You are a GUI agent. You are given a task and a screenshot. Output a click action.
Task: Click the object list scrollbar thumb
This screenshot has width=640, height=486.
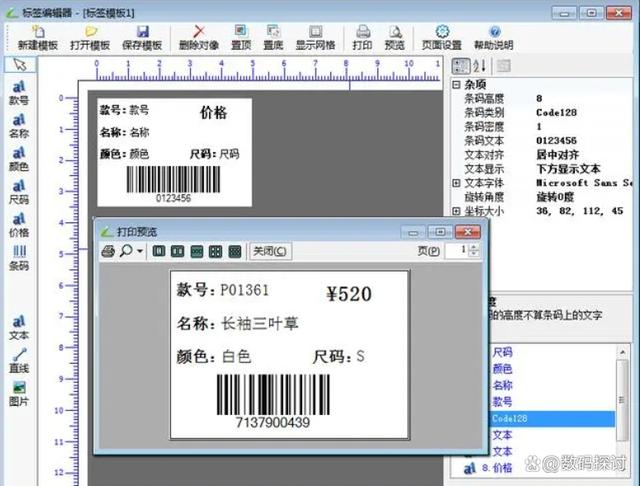point(622,400)
